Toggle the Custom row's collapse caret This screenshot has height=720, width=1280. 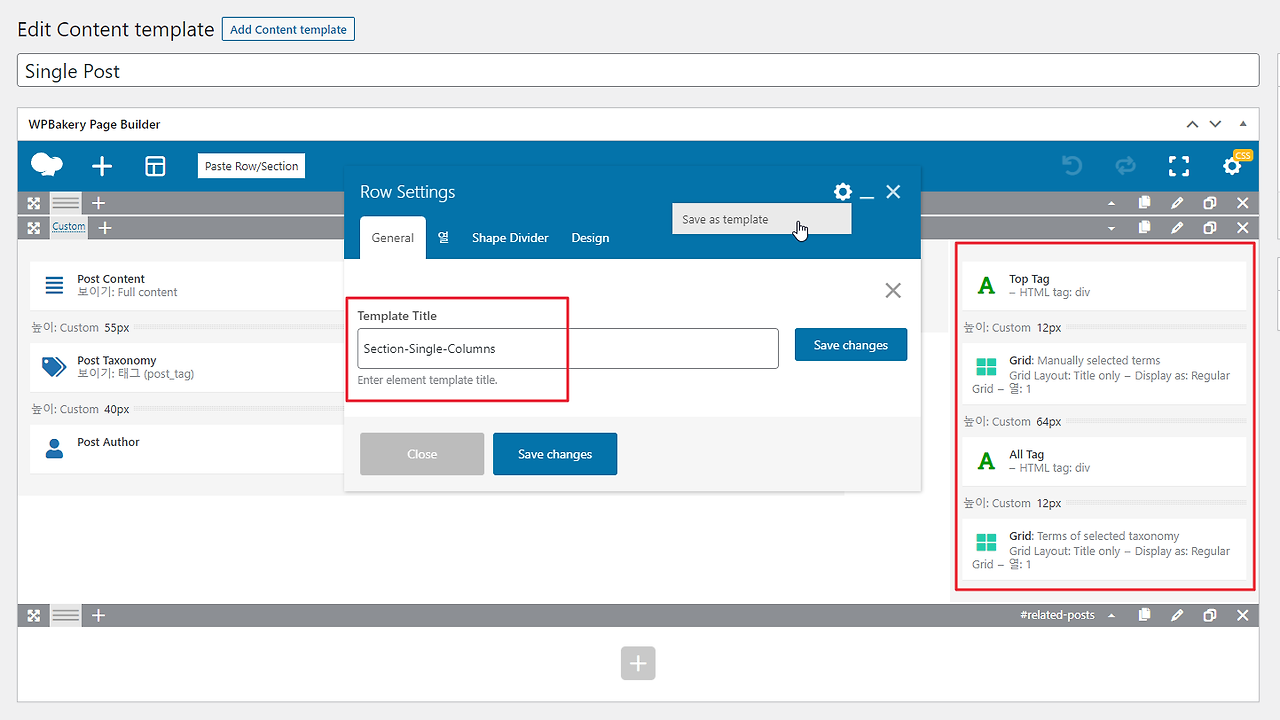pyautogui.click(x=1112, y=228)
